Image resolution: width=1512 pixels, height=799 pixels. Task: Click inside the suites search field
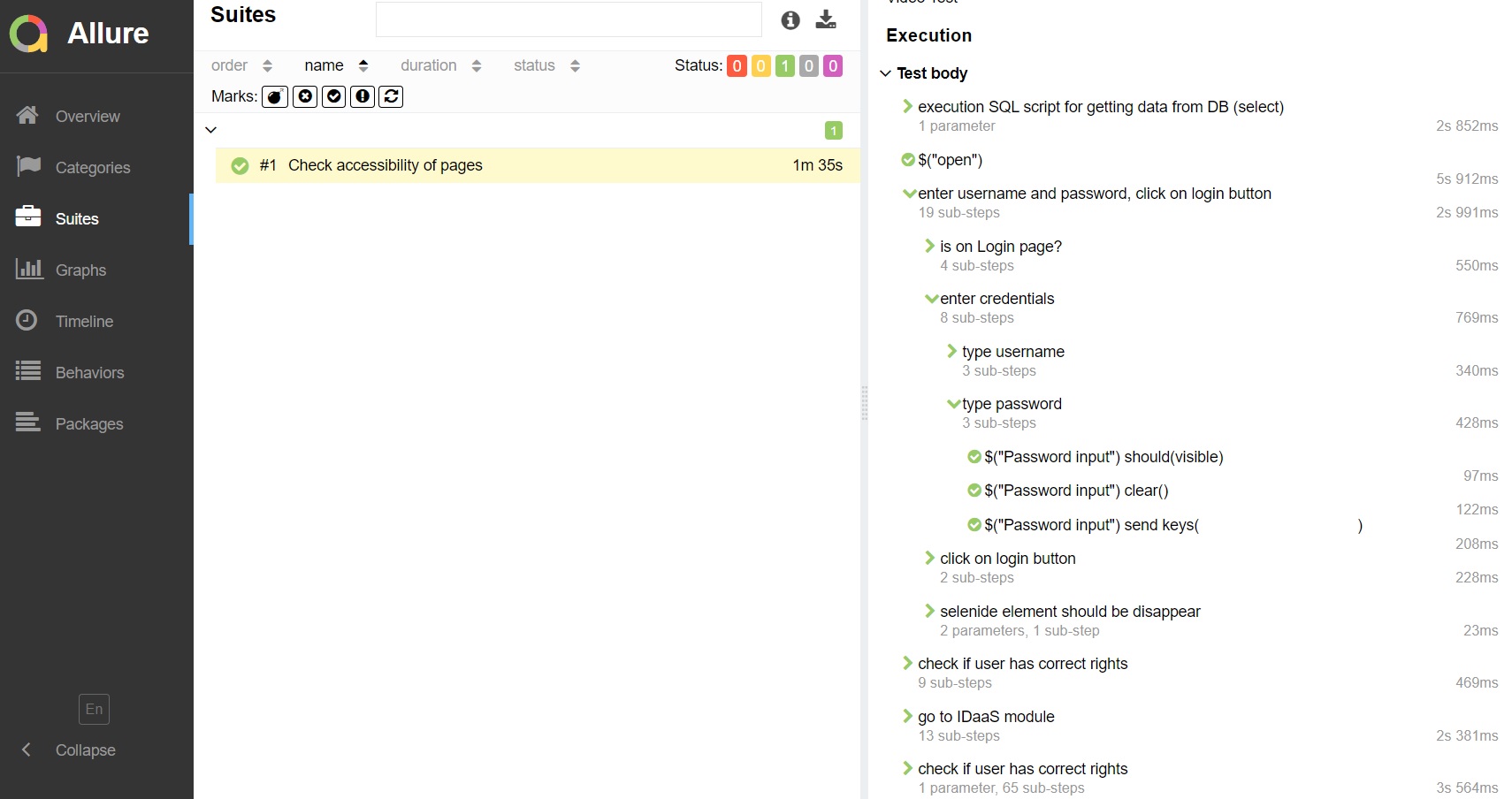[x=569, y=19]
